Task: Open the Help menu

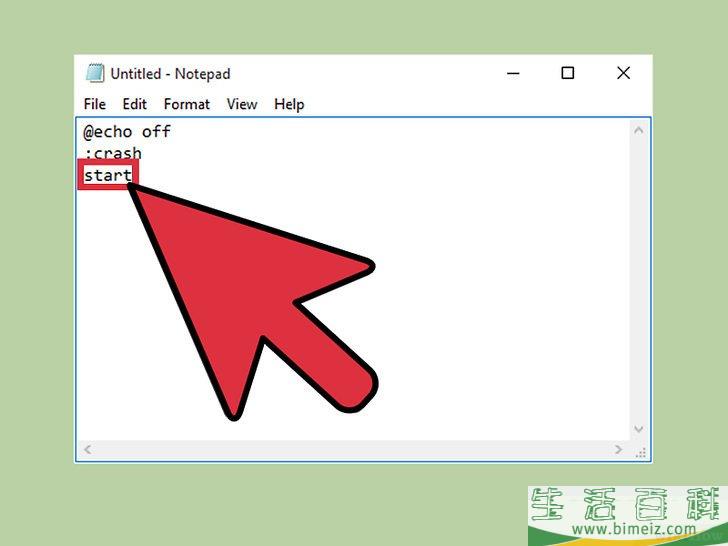Action: 289,104
